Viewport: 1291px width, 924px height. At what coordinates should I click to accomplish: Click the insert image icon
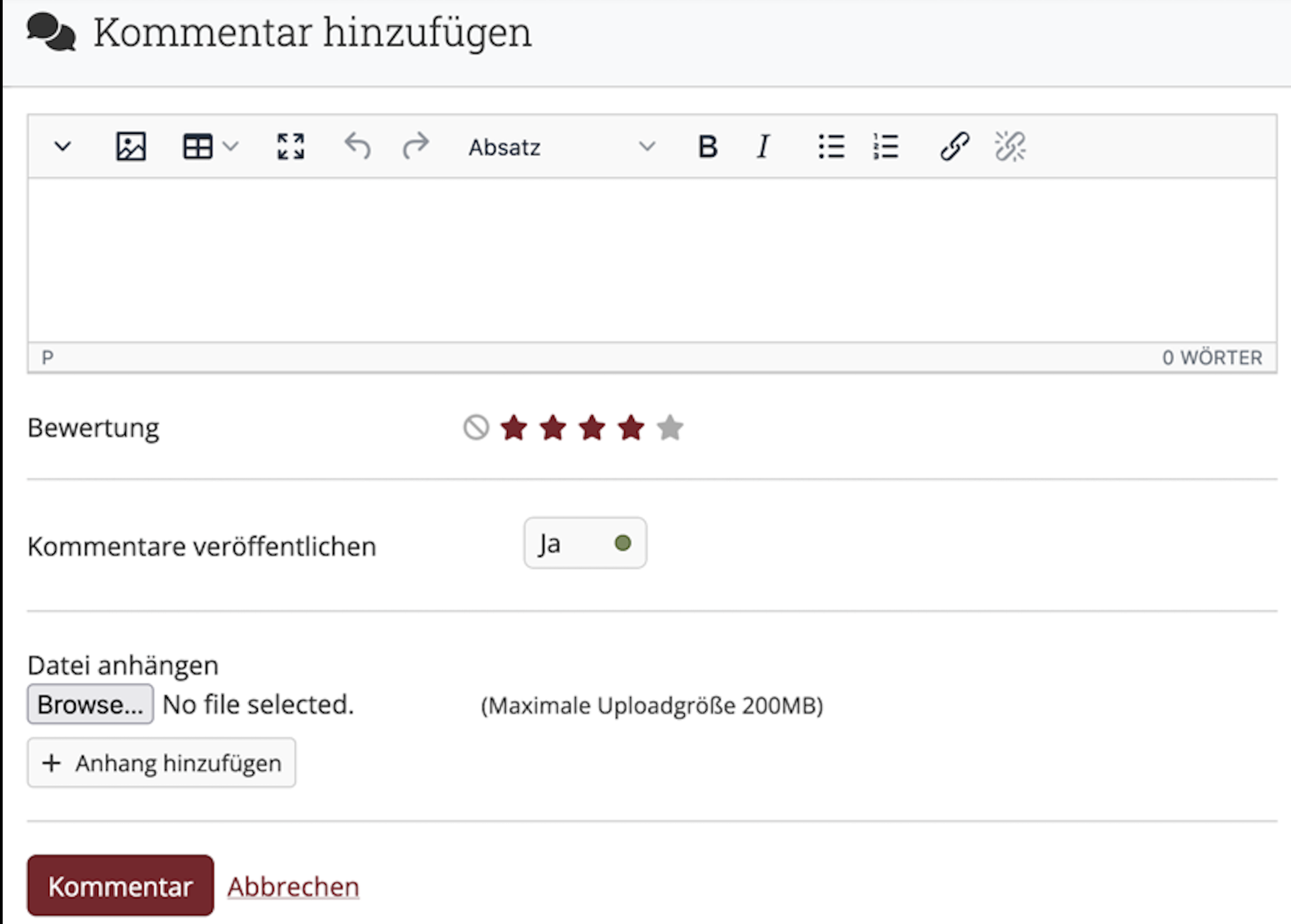tap(131, 146)
